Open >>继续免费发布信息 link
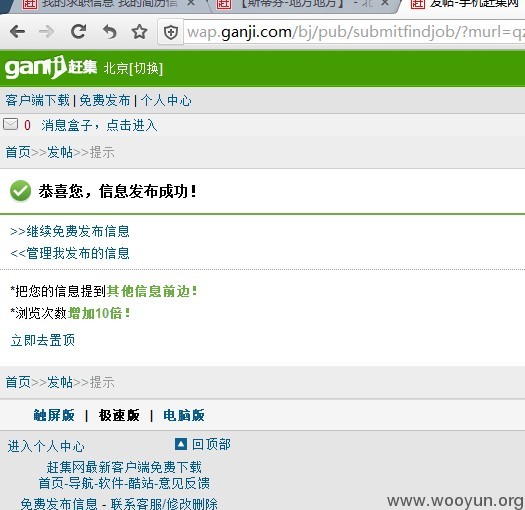This screenshot has width=525, height=510. point(70,231)
